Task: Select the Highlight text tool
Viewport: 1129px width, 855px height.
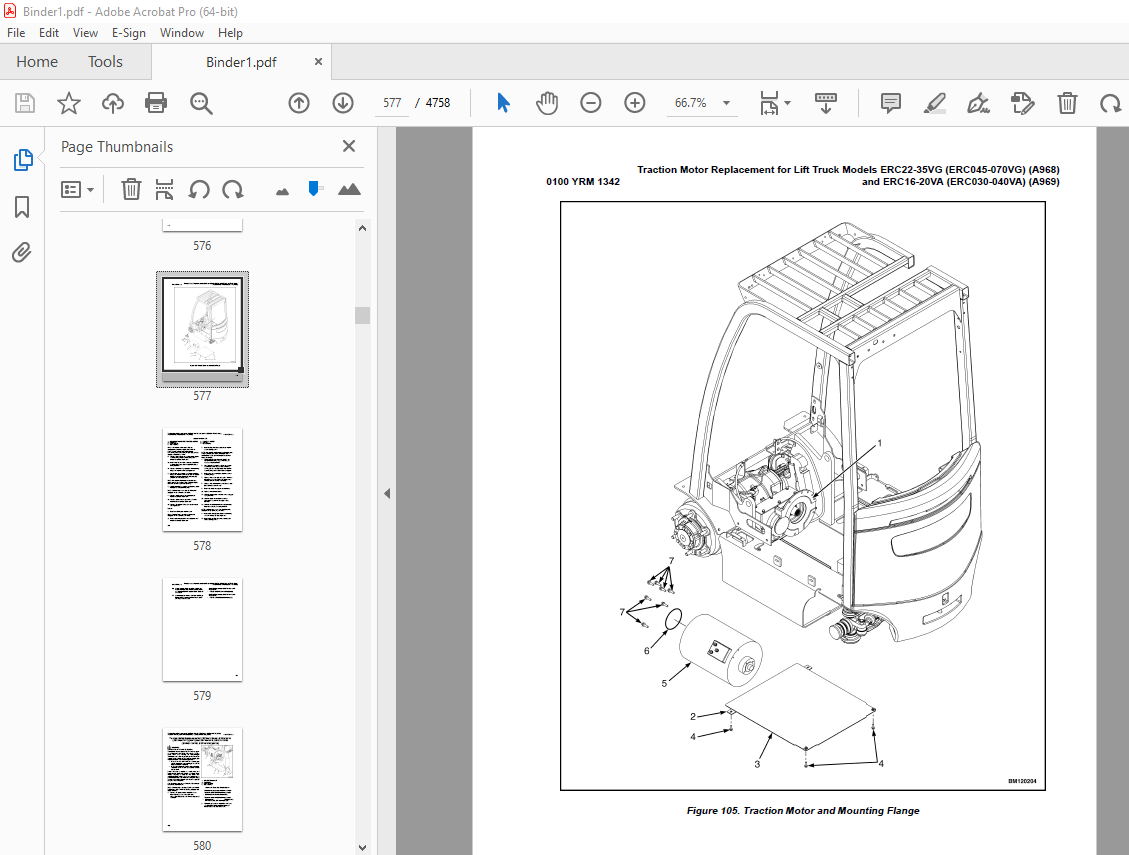Action: coord(935,103)
